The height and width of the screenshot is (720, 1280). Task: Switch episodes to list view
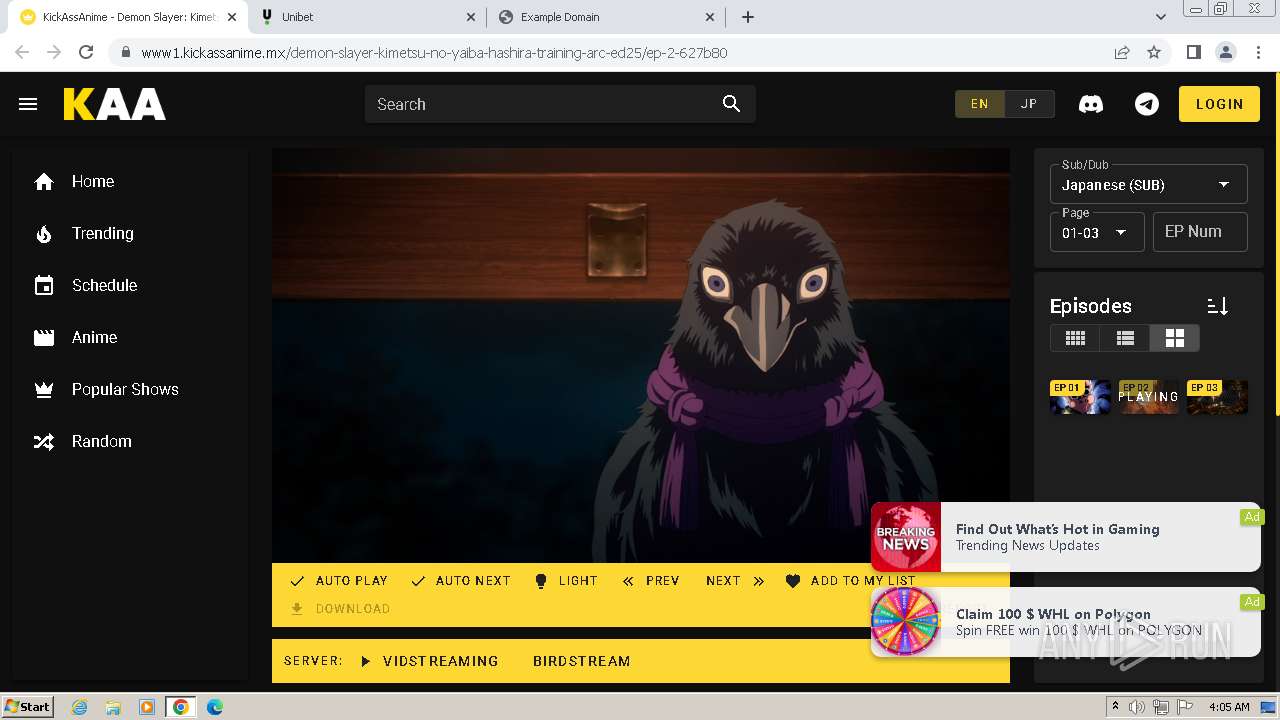click(x=1125, y=338)
